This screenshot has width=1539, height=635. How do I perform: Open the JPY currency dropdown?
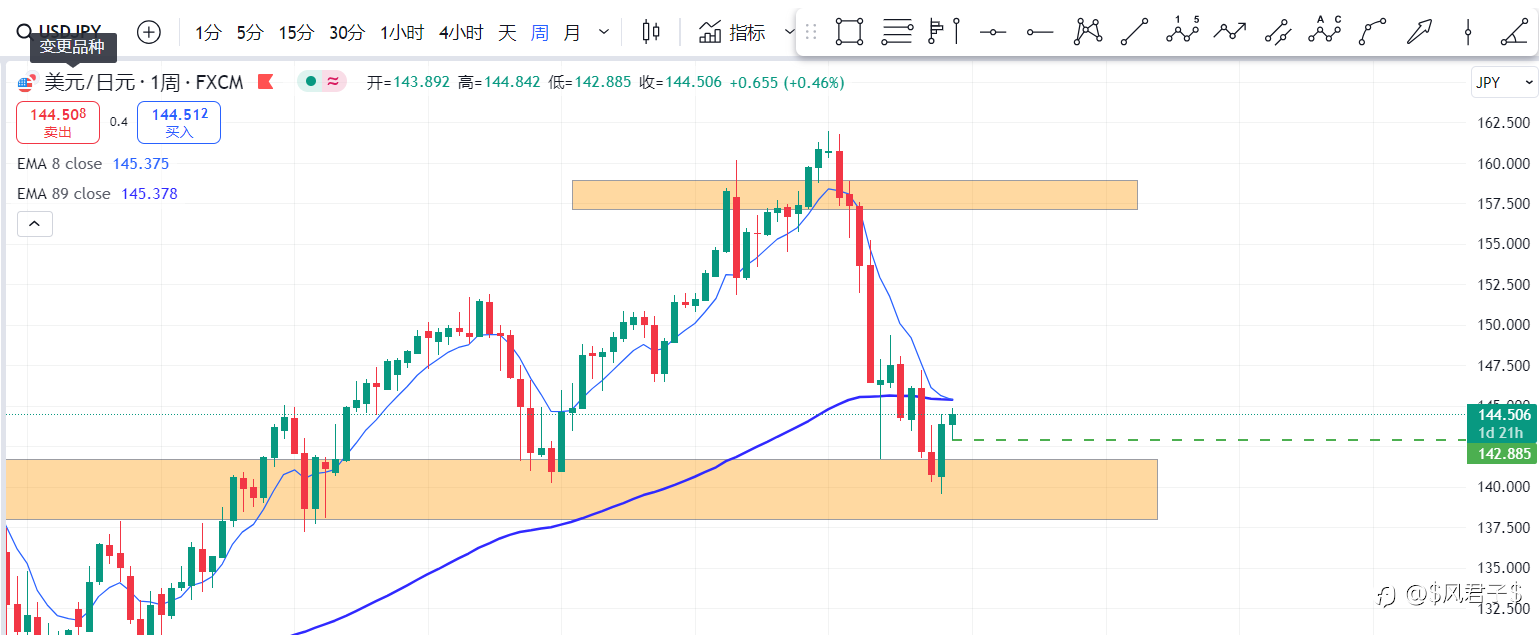1503,82
